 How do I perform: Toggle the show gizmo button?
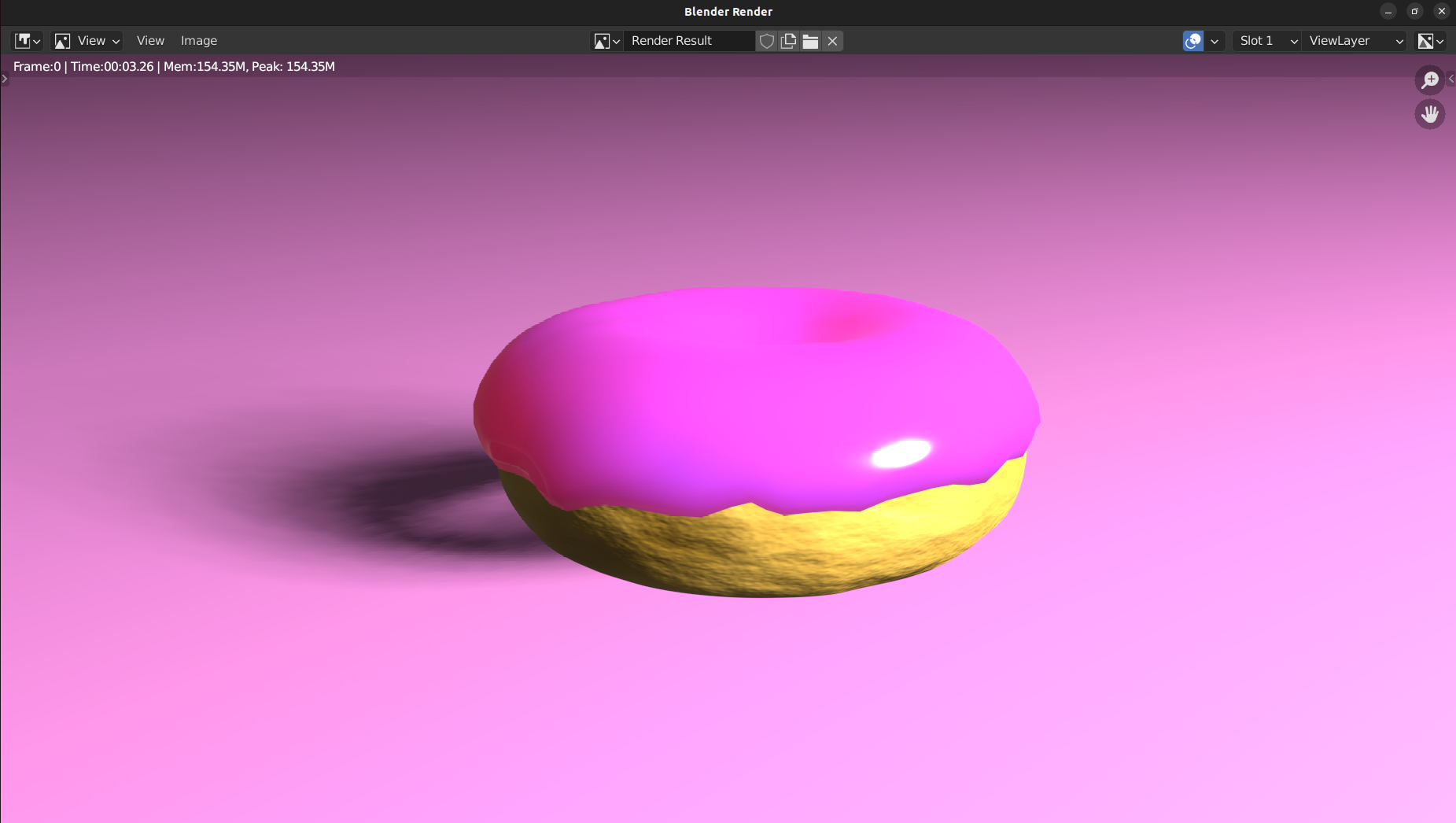pos(1192,41)
